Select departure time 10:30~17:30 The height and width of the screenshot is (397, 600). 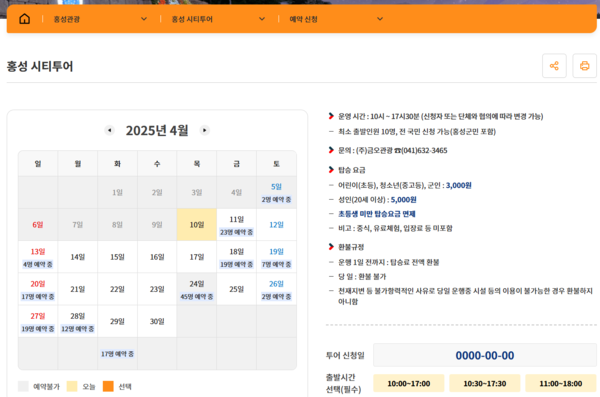click(485, 383)
